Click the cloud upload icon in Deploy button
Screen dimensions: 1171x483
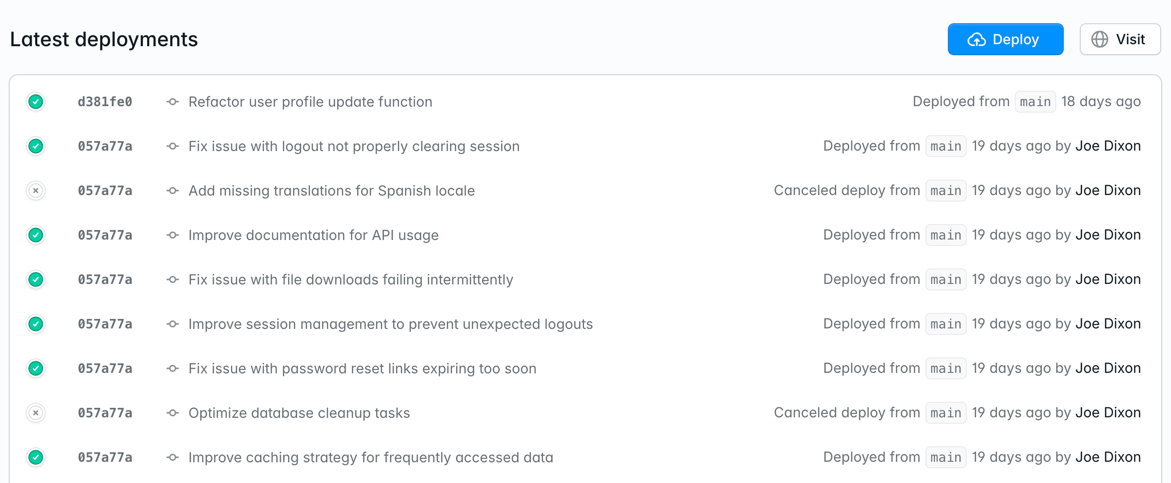(x=977, y=40)
